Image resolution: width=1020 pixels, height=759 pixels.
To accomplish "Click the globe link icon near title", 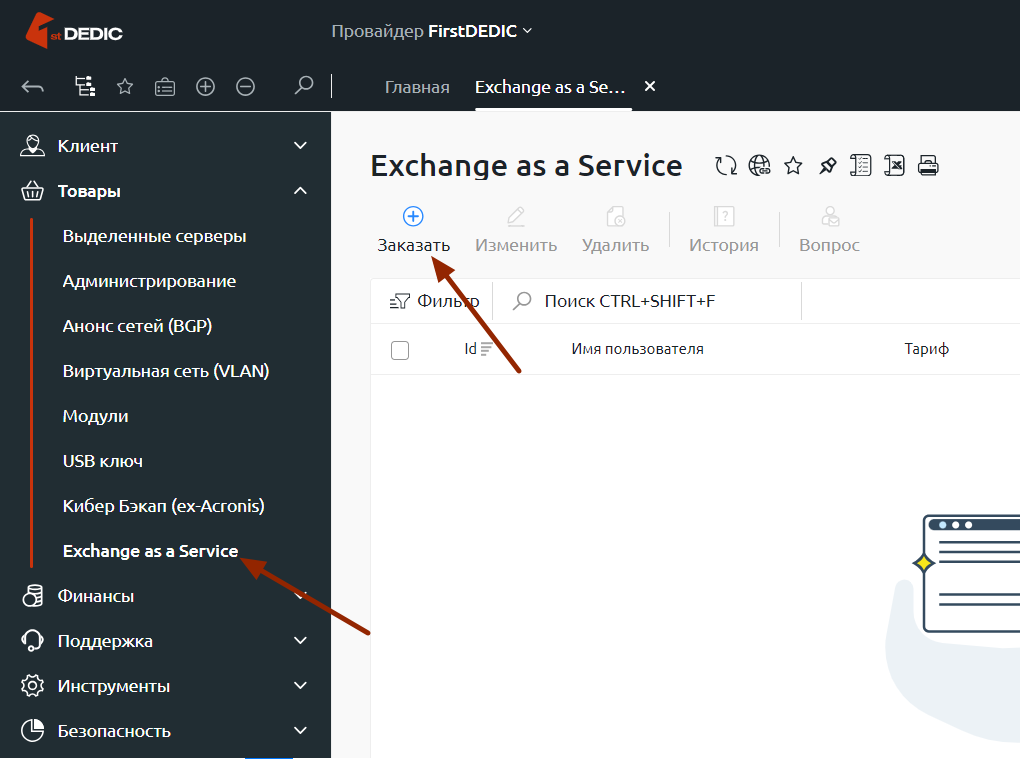I will click(760, 166).
